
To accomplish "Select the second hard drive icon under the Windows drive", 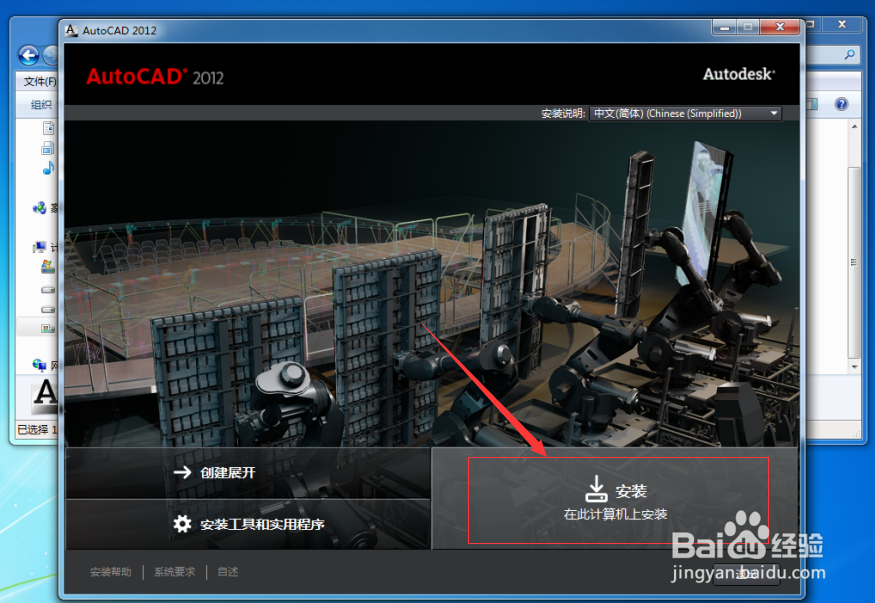I will pos(49,290).
